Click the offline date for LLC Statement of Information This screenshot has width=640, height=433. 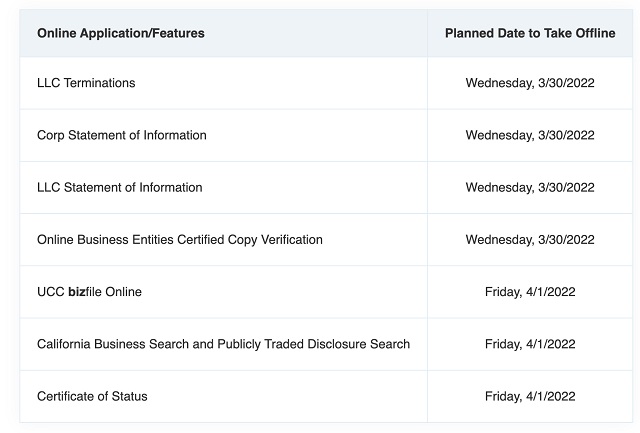pyautogui.click(x=530, y=187)
